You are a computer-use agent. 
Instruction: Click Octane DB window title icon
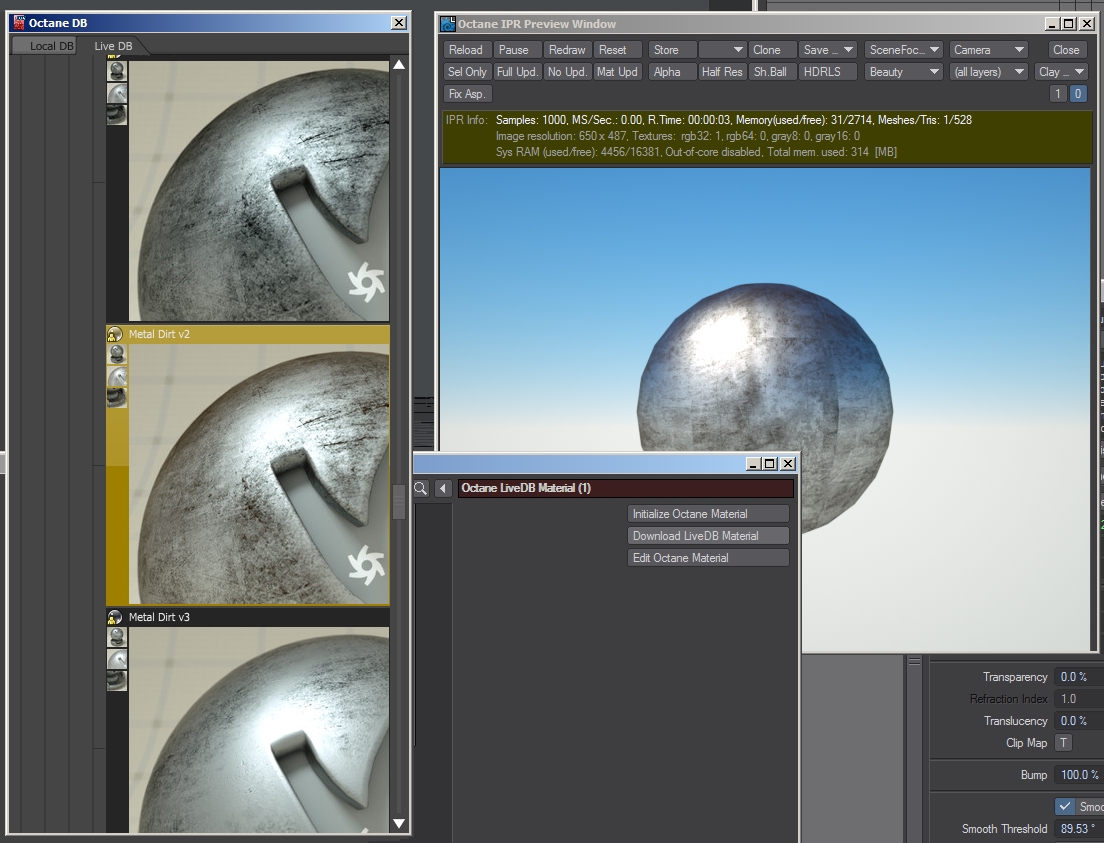pos(19,23)
